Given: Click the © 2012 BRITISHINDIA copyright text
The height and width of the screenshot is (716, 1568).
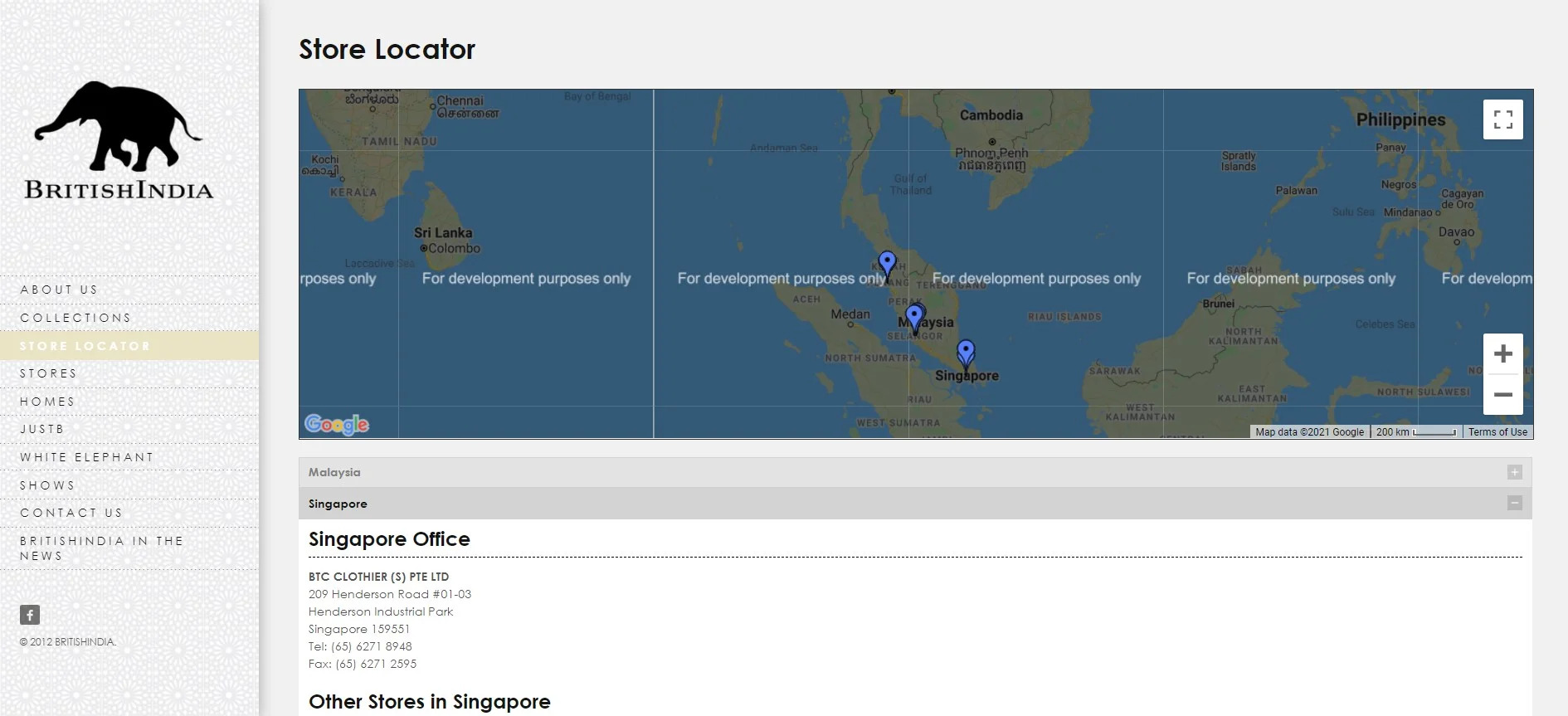Looking at the screenshot, I should [x=68, y=642].
